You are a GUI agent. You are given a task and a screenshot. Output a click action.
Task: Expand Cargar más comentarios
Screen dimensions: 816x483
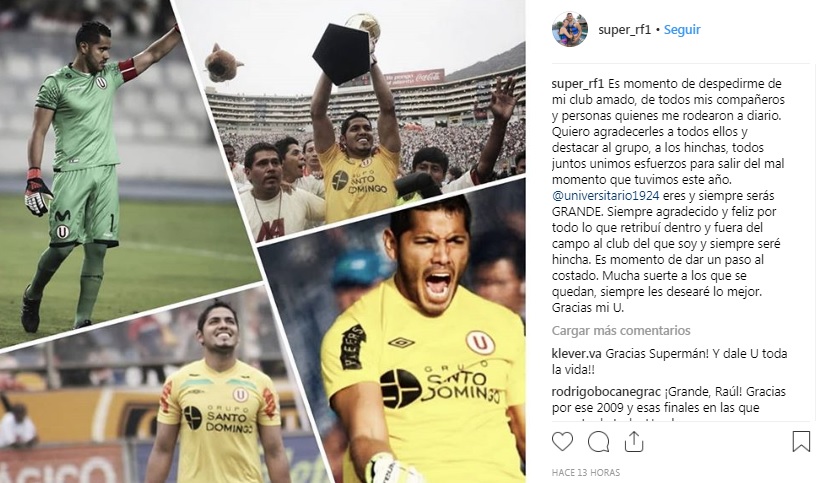(x=621, y=331)
